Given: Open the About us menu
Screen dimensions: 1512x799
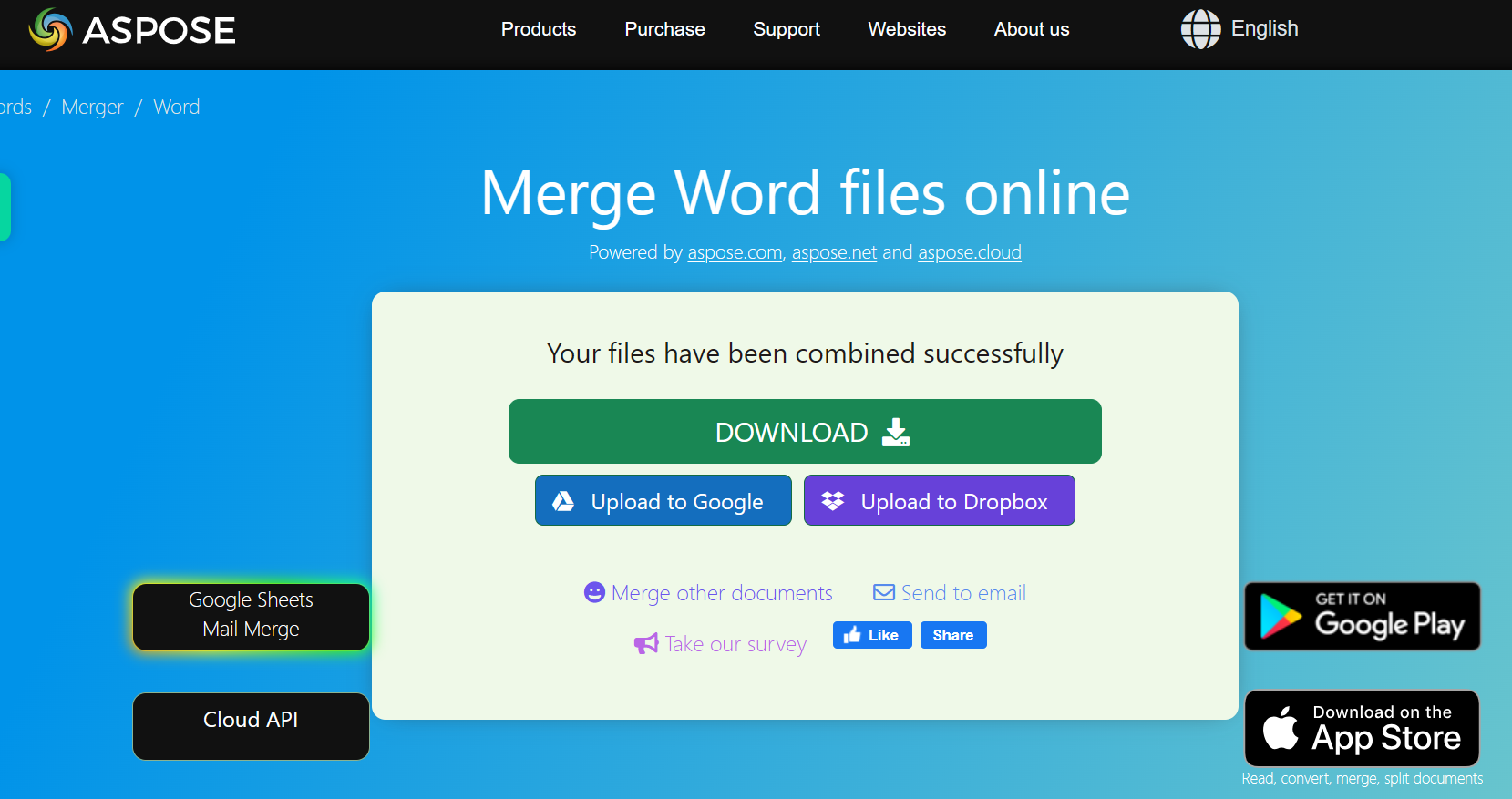Looking at the screenshot, I should 1032,29.
